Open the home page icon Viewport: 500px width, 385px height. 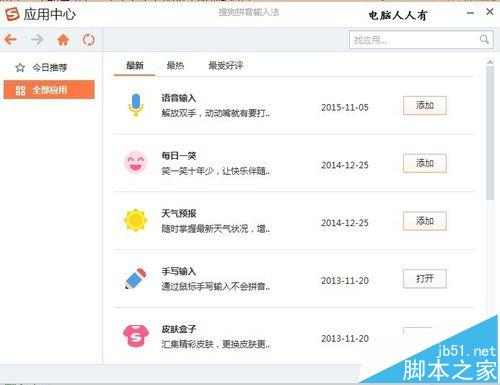(x=63, y=40)
